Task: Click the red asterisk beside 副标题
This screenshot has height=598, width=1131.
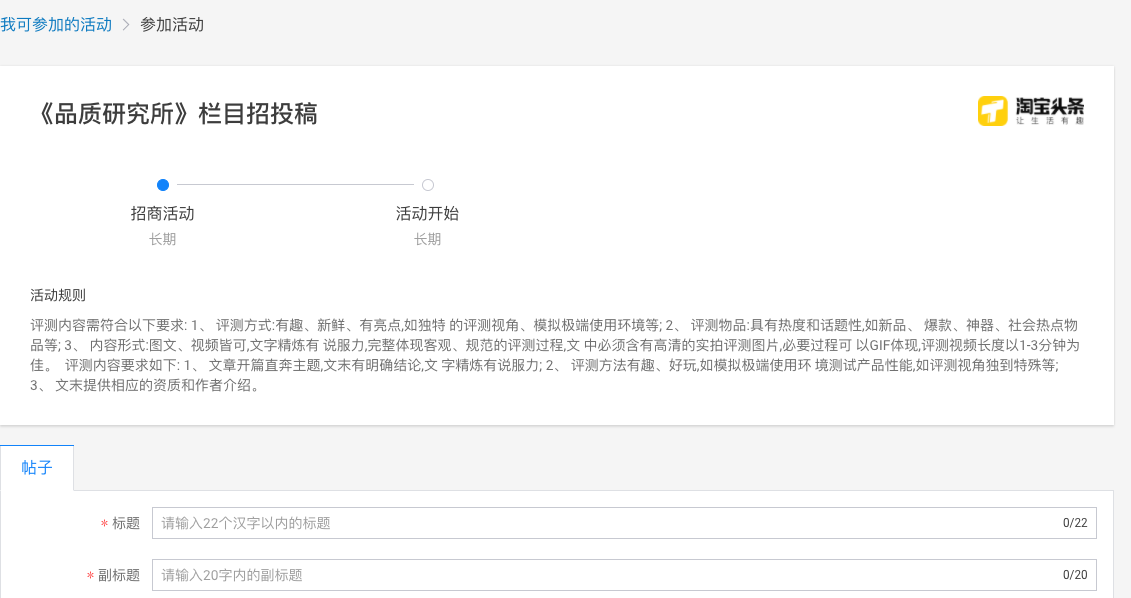Action: coord(88,574)
